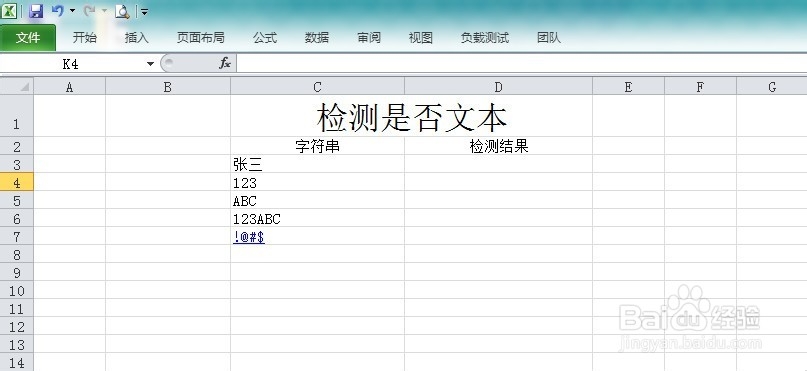Select the 字符串 header cell
Image resolution: width=807 pixels, height=371 pixels.
[317, 146]
